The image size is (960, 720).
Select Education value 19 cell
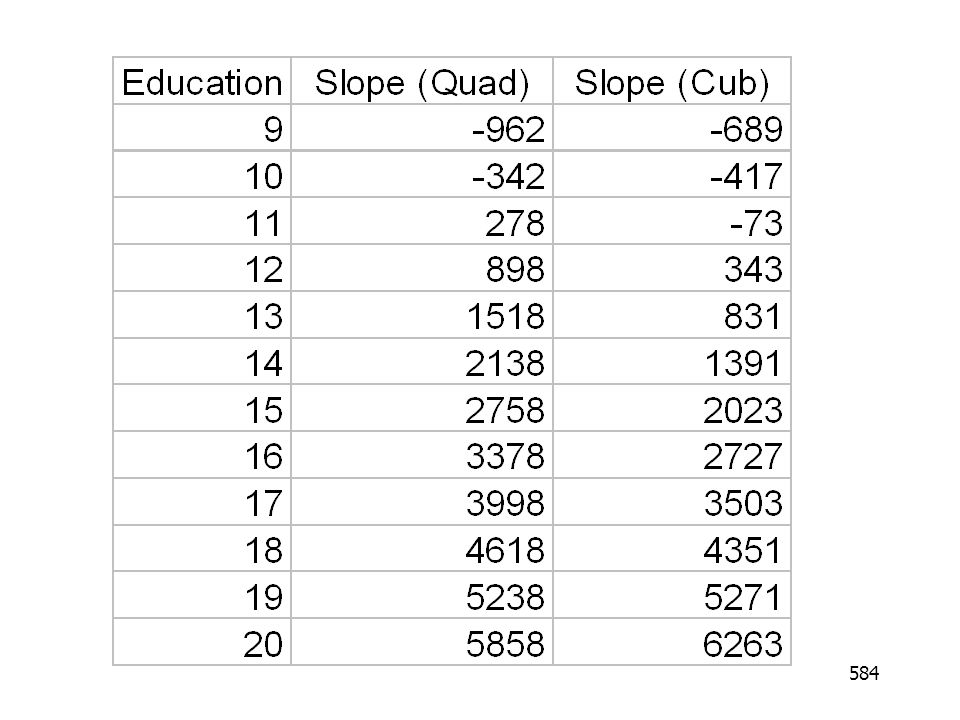[x=202, y=595]
